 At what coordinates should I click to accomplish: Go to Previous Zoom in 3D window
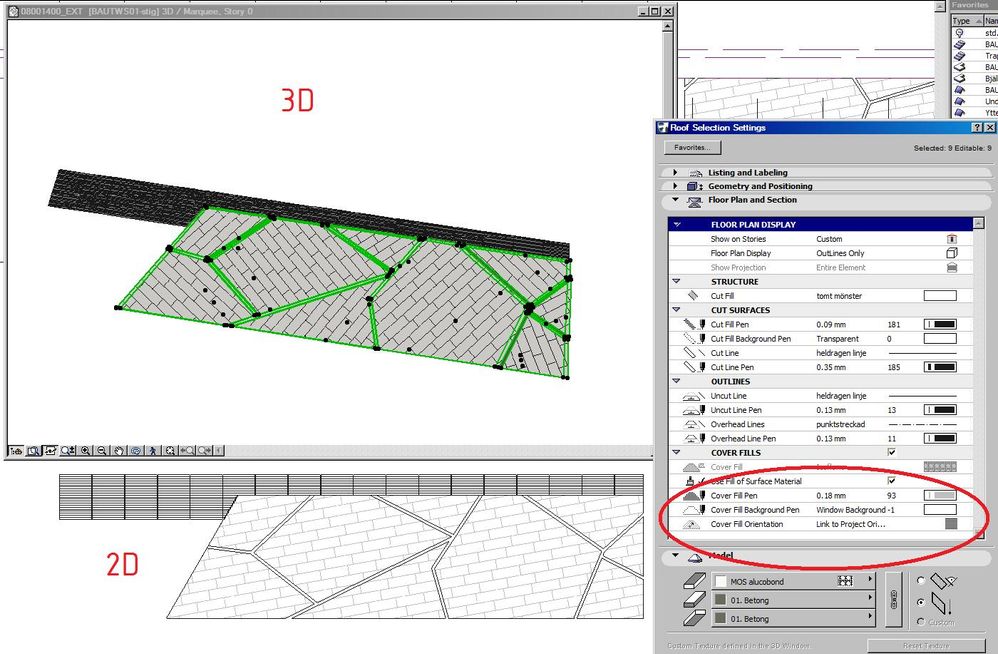[x=186, y=450]
